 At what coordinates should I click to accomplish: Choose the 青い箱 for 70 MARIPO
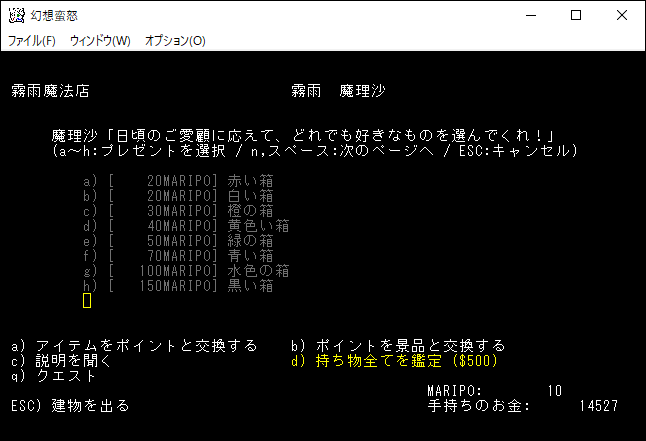[180, 256]
